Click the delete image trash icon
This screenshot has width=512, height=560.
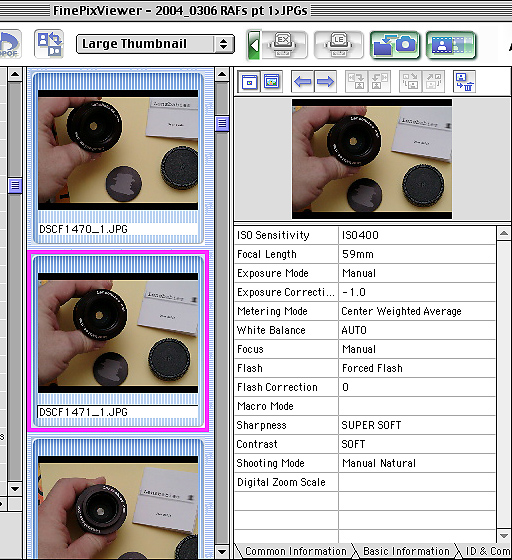(464, 82)
